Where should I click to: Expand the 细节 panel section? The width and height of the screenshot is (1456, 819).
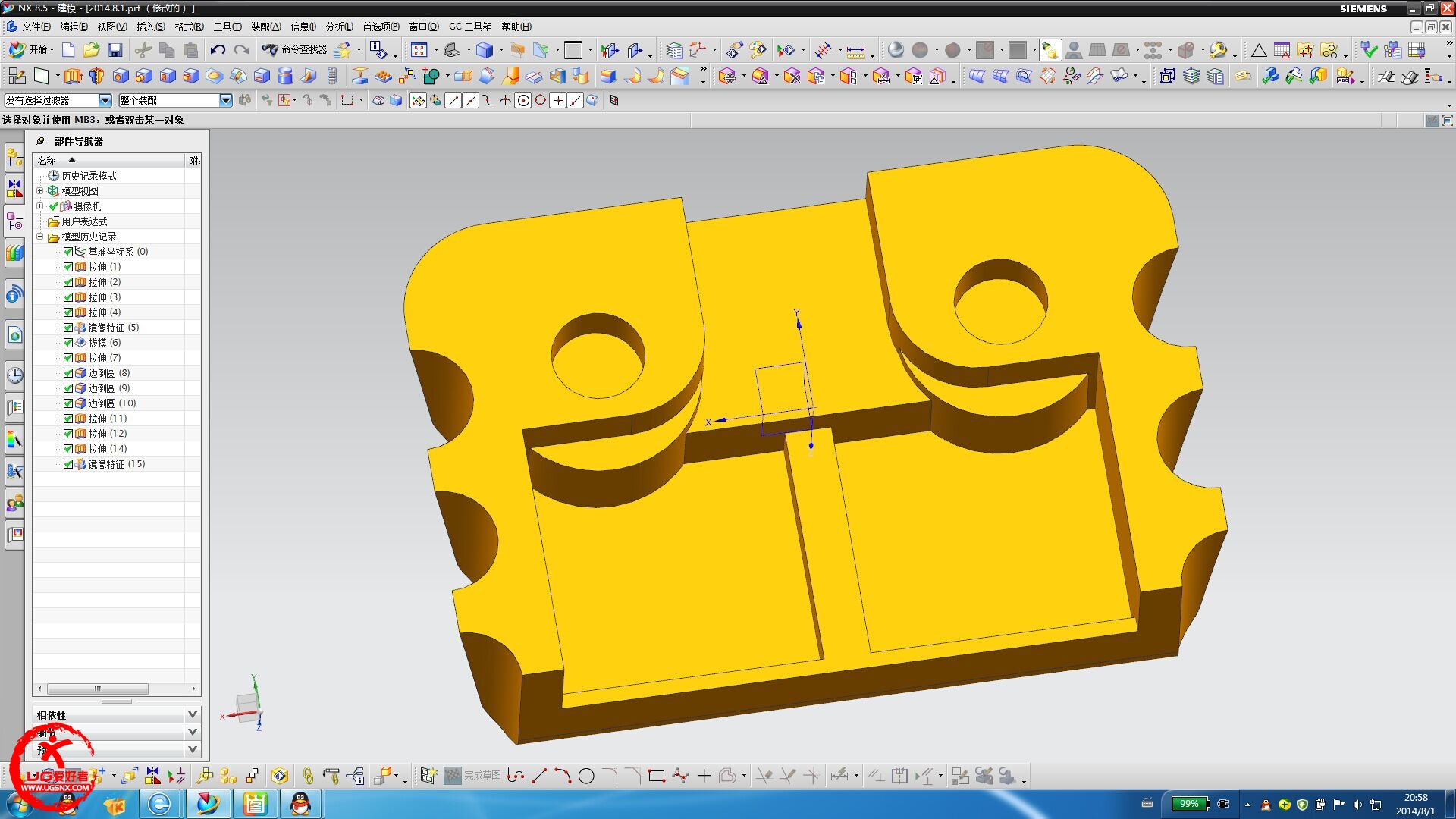coord(193,732)
